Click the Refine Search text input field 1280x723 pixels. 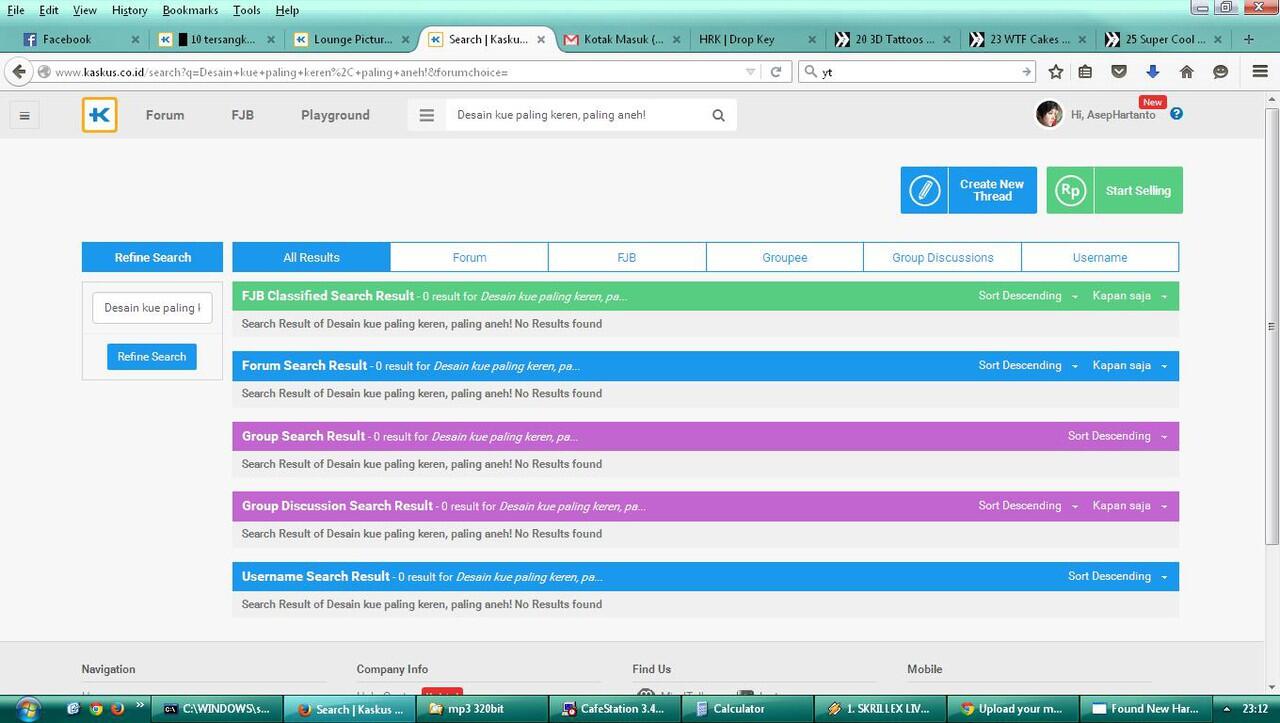[152, 308]
